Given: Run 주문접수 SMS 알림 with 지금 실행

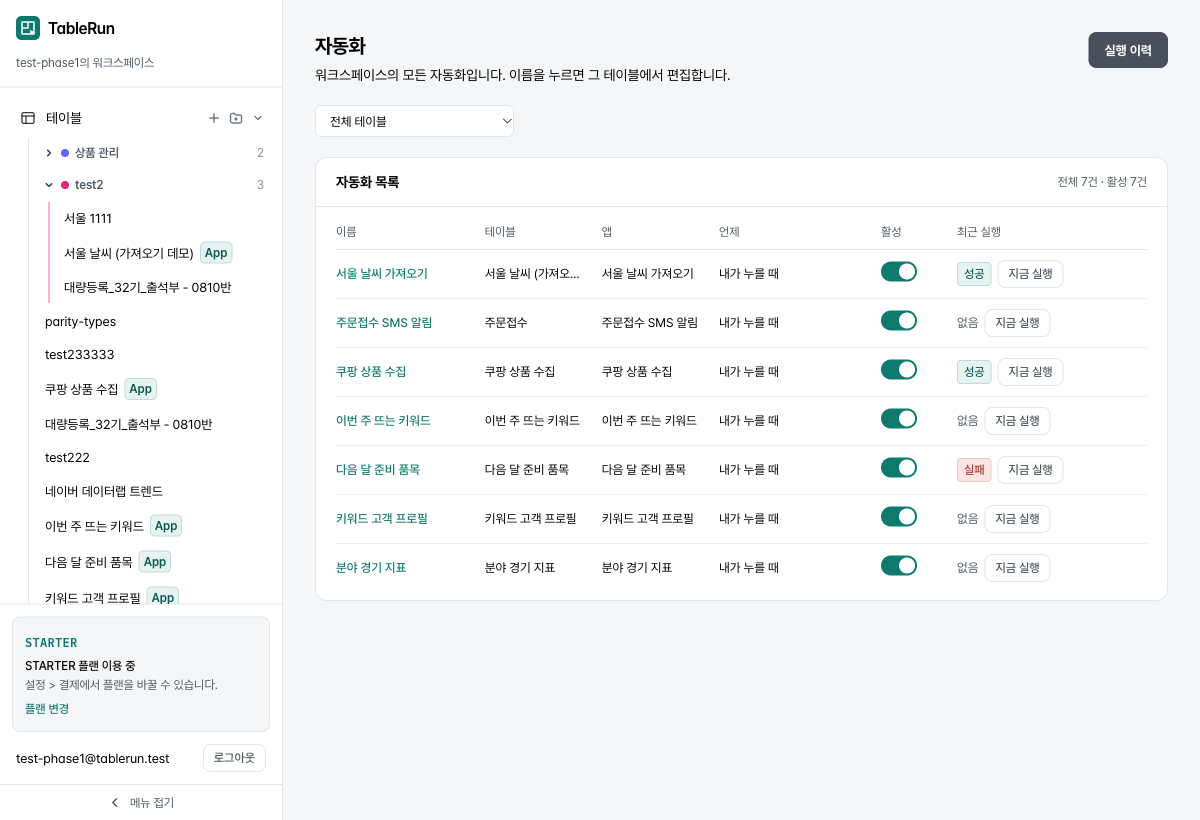Looking at the screenshot, I should 1017,323.
